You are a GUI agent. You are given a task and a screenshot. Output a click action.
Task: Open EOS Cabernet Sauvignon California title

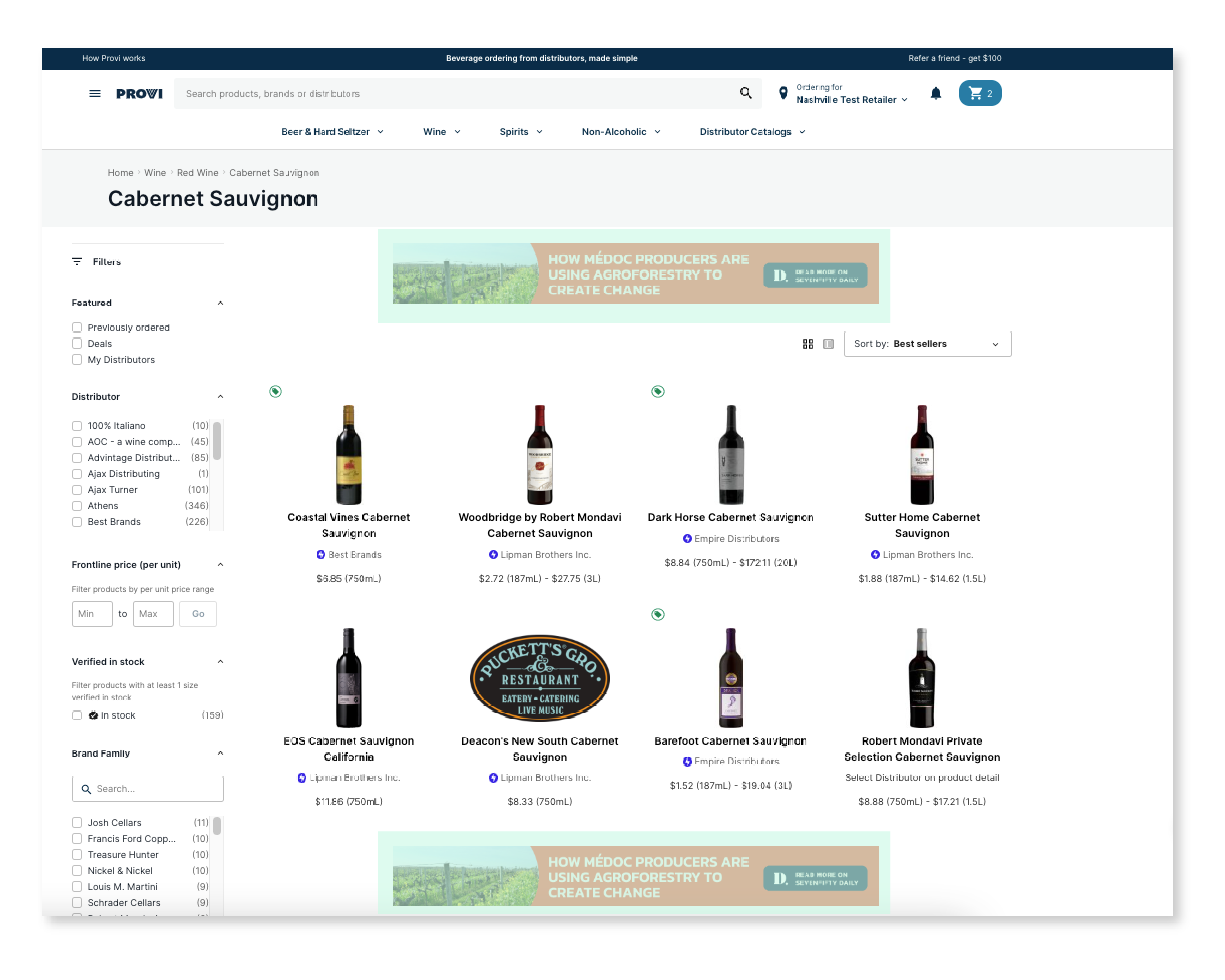tap(349, 749)
